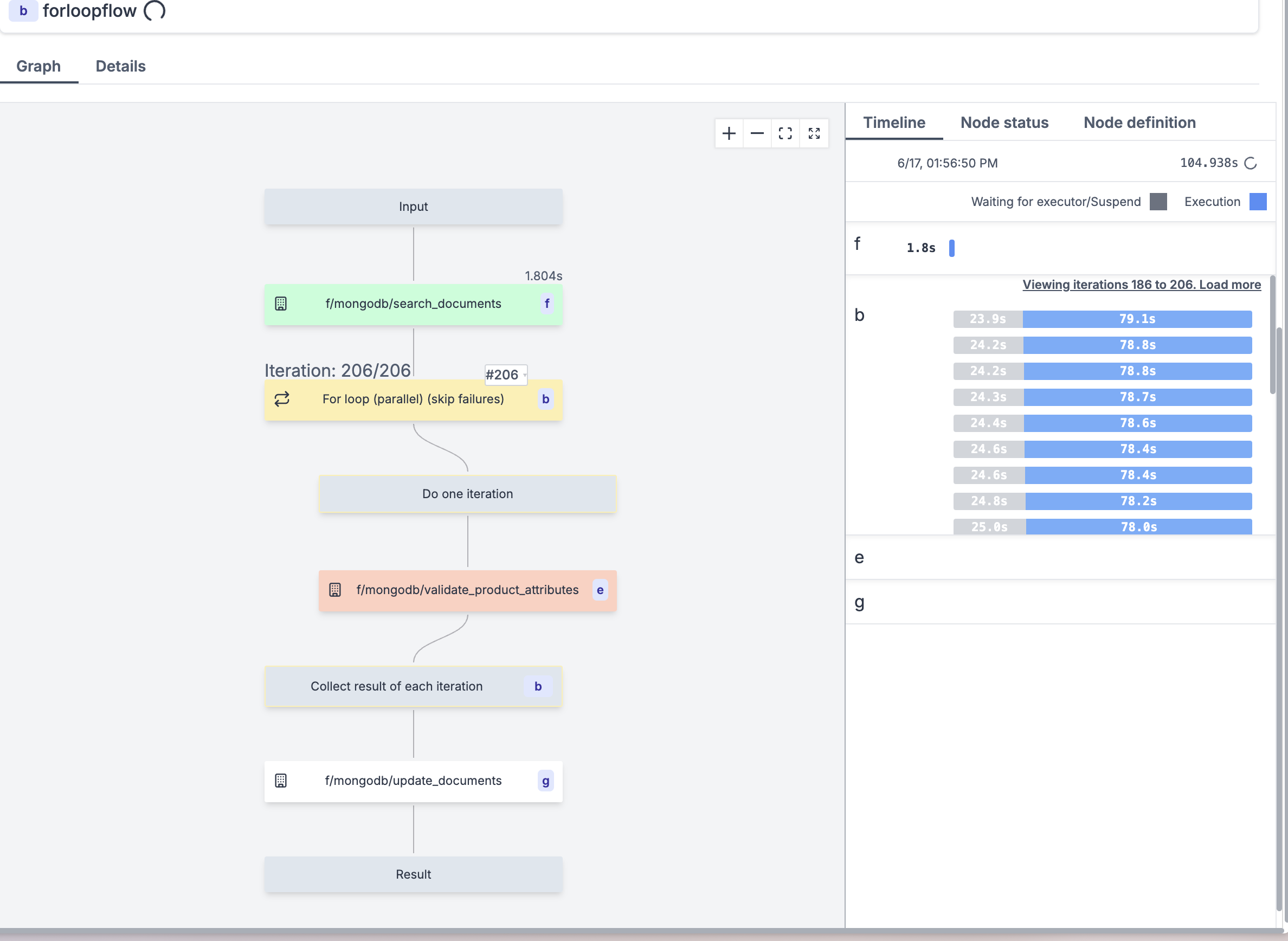Screen dimensions: 1288x941
Task: Click 'Viewing iterations 186 to 206. Load more'
Action: [1142, 284]
